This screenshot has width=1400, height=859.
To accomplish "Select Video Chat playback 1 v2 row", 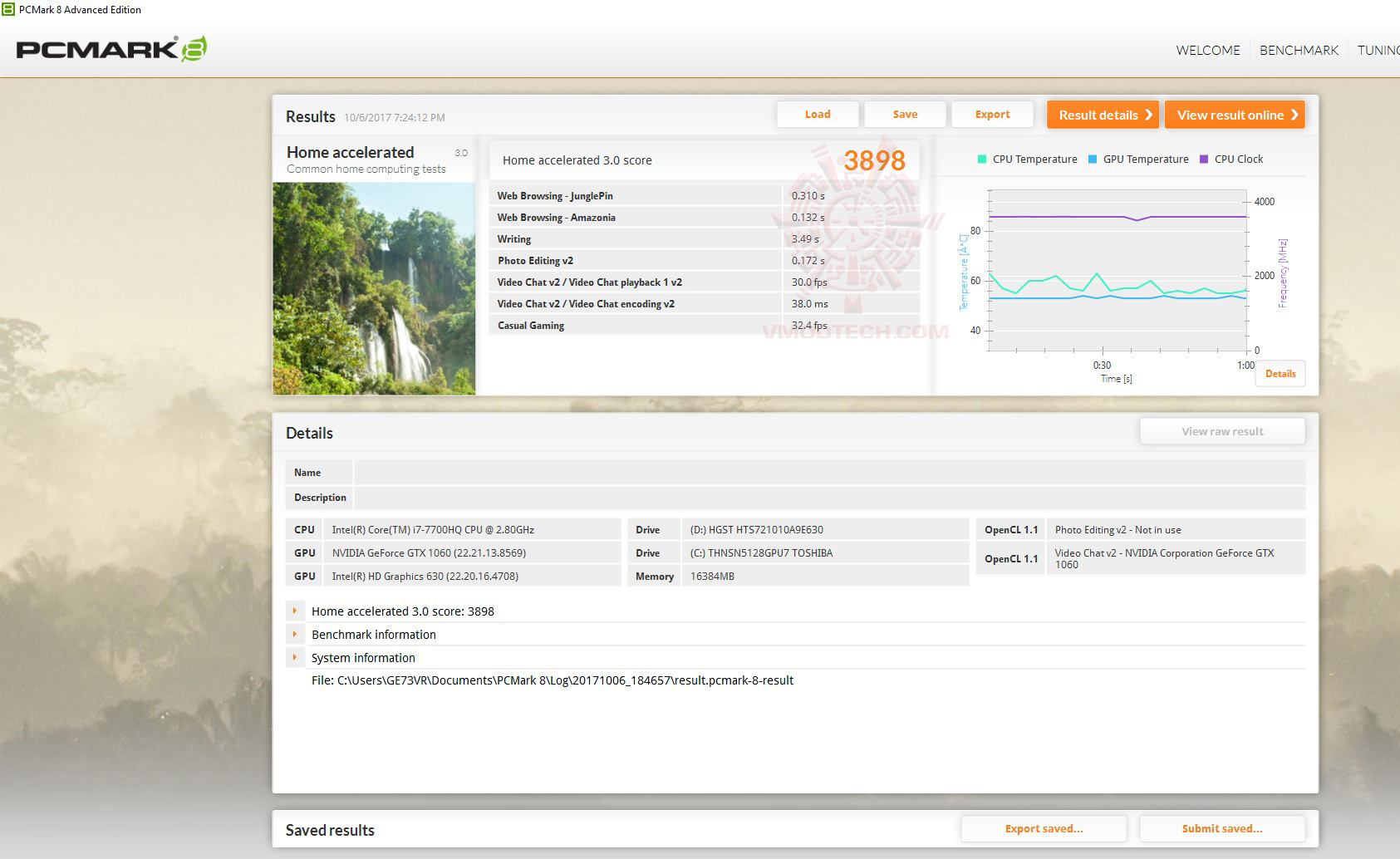I will [x=705, y=282].
